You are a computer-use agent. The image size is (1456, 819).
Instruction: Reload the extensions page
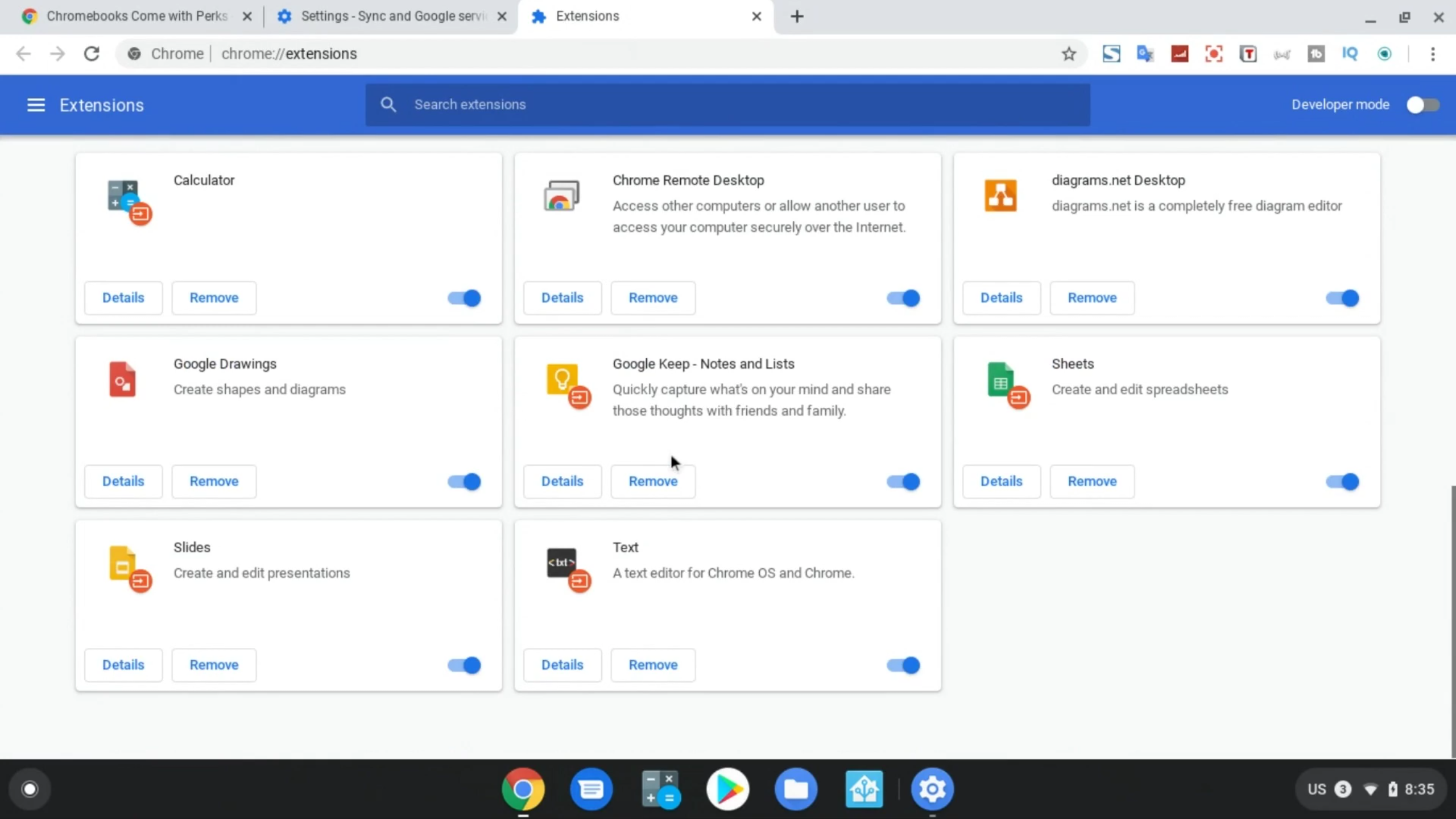tap(92, 54)
